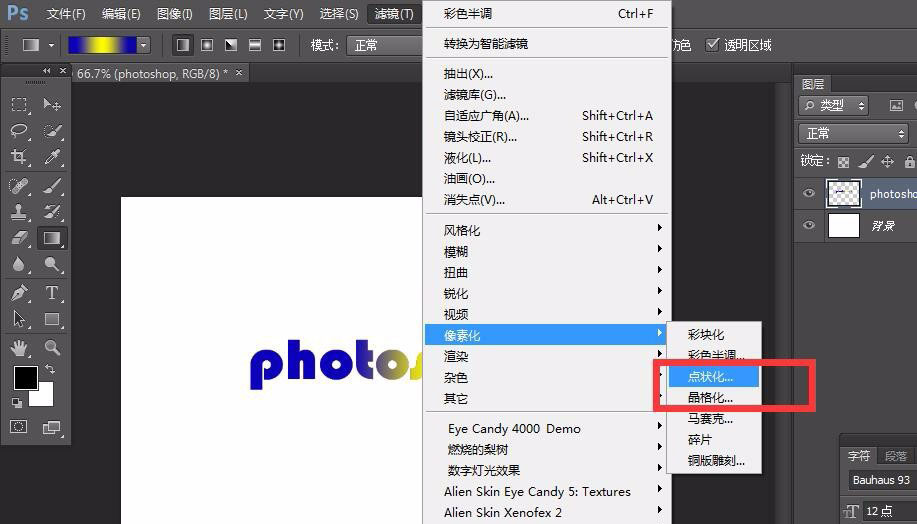Toggle lock transparent pixels
The height and width of the screenshot is (524, 917).
[x=843, y=161]
